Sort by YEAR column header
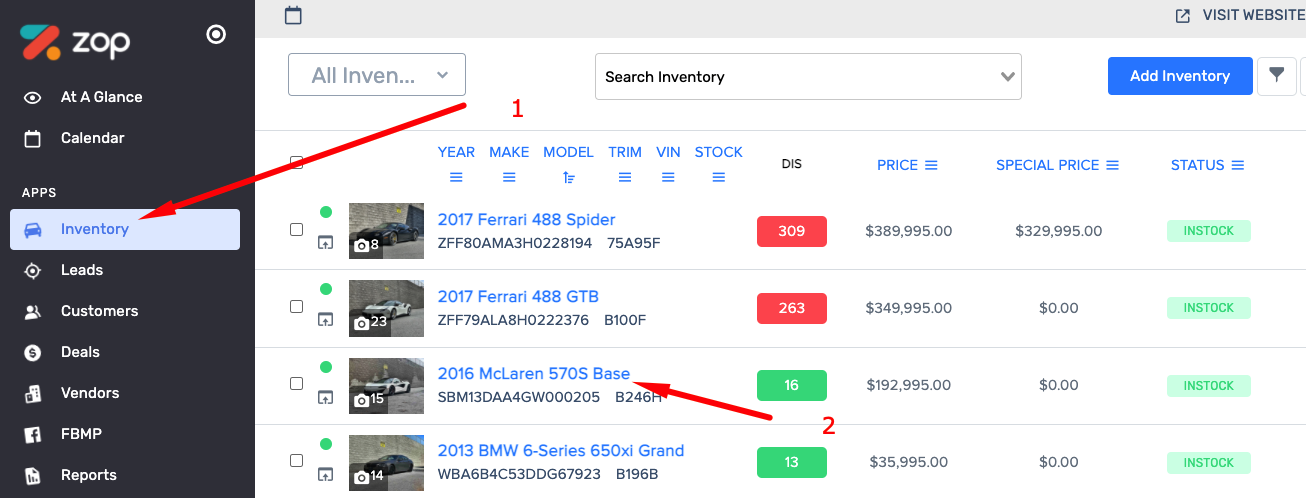This screenshot has width=1306, height=498. [x=456, y=152]
